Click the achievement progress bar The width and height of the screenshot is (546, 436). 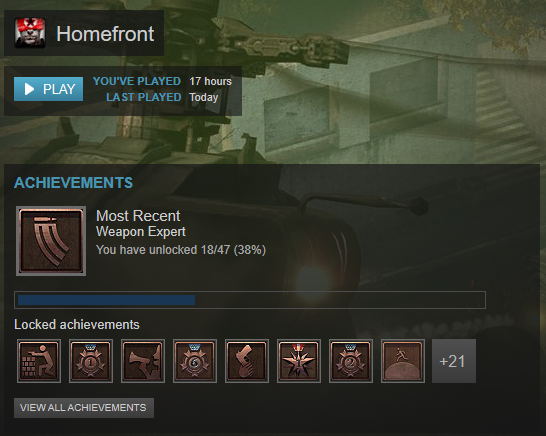click(x=250, y=300)
